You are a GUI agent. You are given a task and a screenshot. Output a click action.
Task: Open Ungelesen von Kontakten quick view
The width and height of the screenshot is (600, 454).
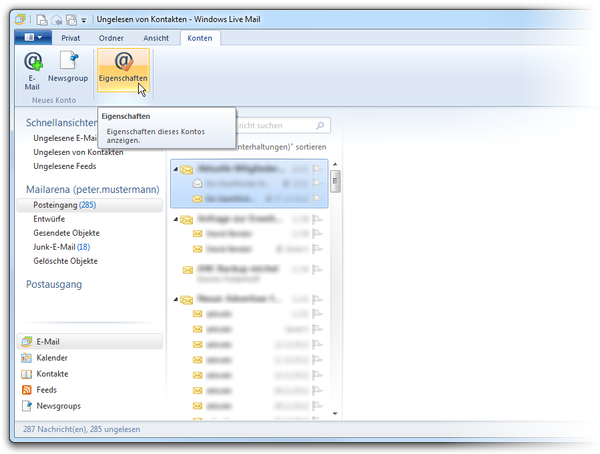(78, 152)
